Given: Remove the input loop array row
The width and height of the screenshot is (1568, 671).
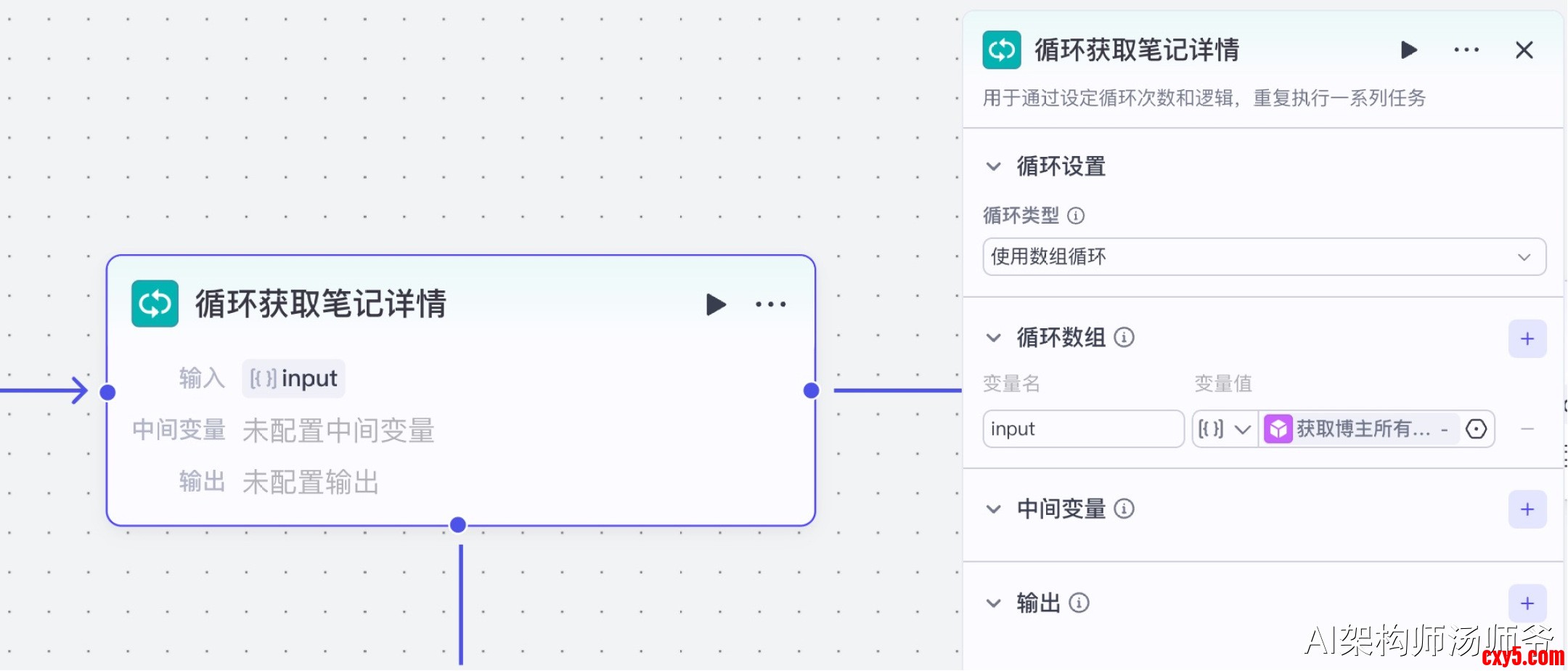Looking at the screenshot, I should pos(1527,429).
